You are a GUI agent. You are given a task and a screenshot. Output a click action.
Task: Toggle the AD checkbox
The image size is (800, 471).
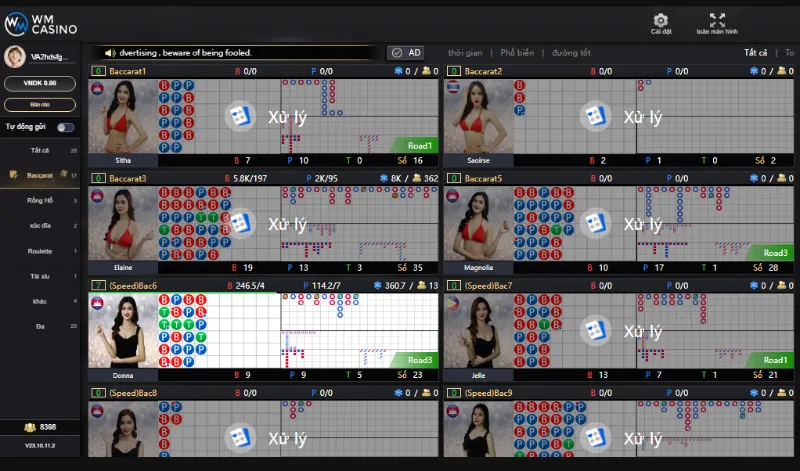click(396, 52)
